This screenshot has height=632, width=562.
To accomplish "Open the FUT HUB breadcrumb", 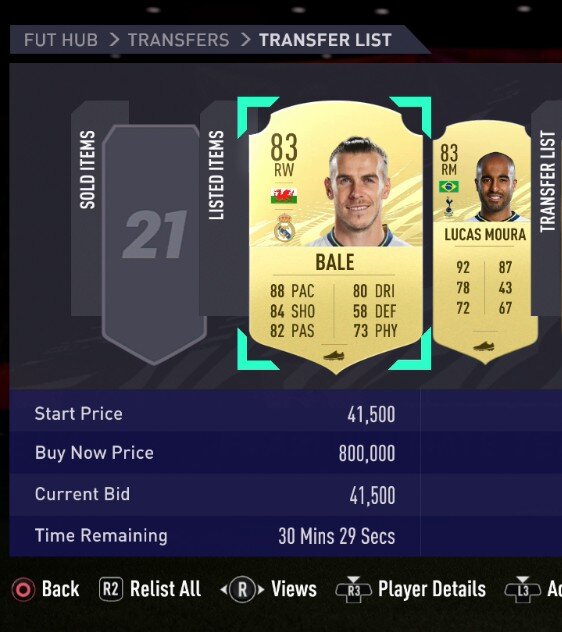I will [x=61, y=40].
